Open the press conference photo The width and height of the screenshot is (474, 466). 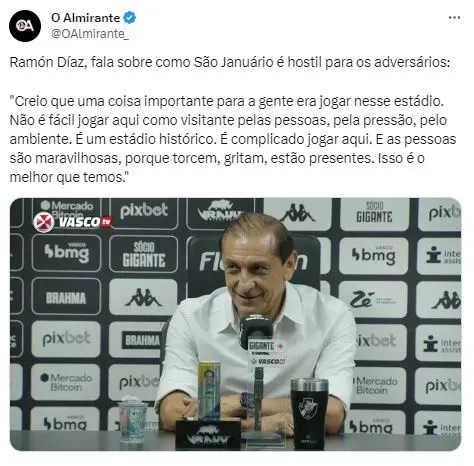click(x=235, y=324)
